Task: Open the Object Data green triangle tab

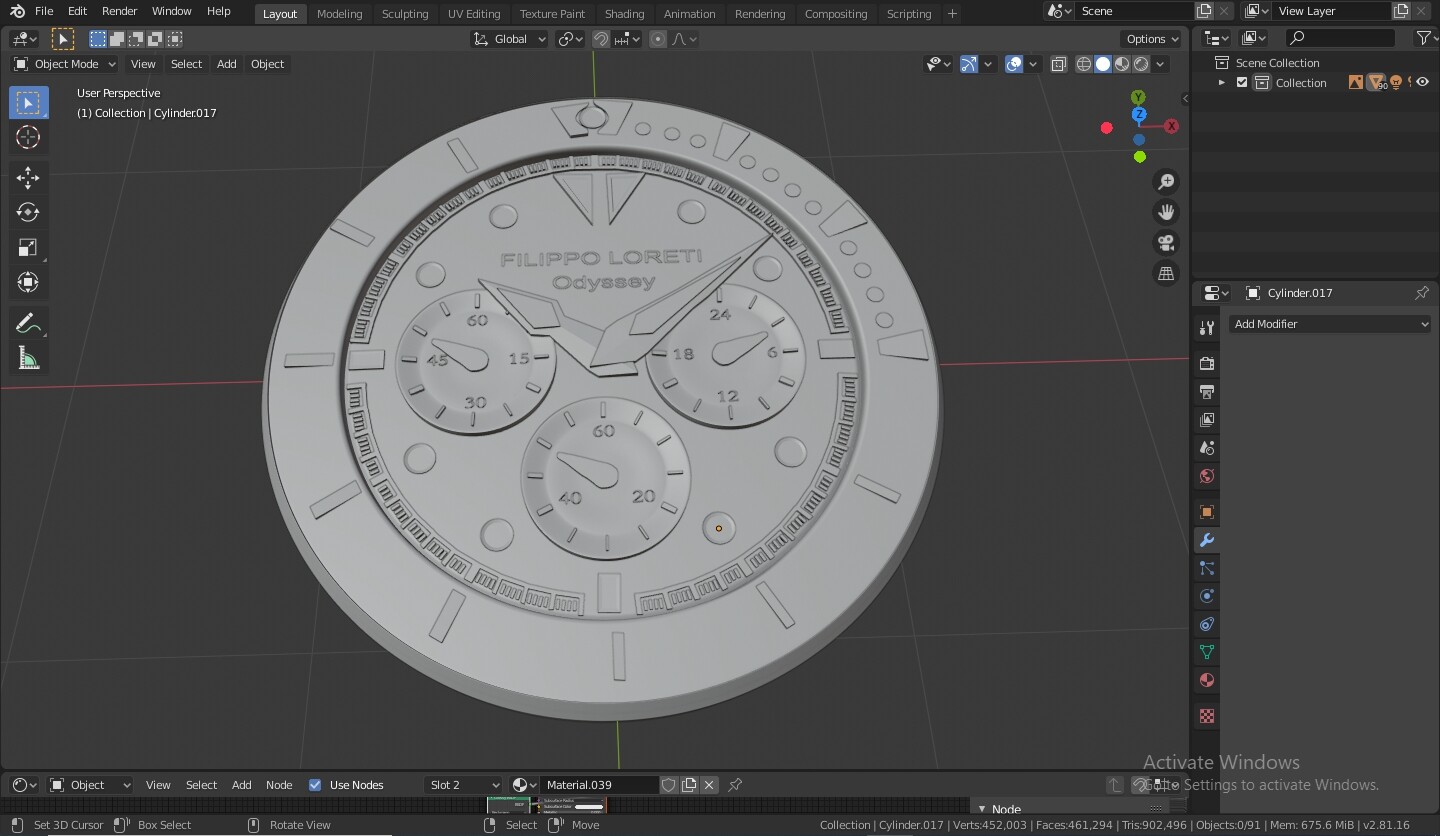Action: 1207,652
